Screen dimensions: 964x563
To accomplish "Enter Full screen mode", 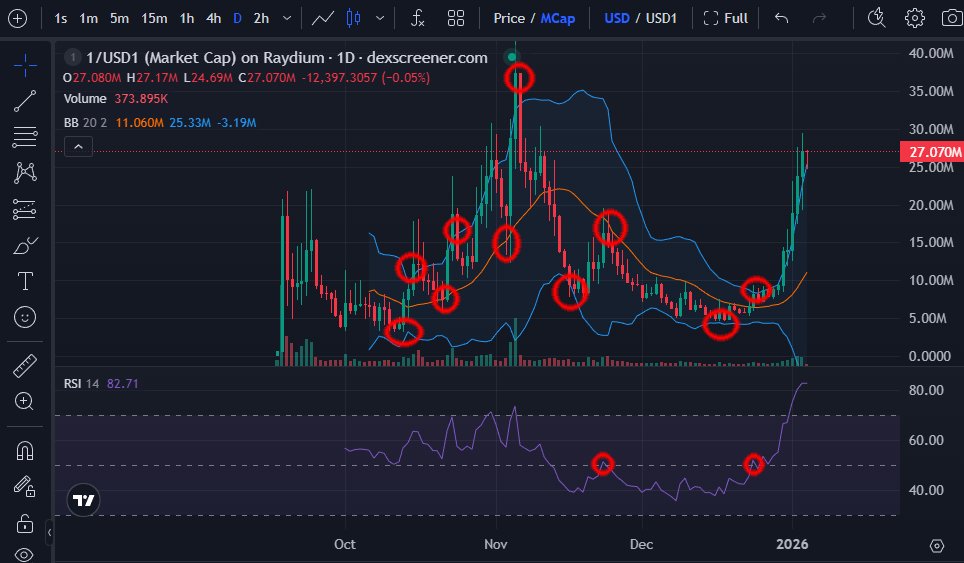I will pyautogui.click(x=725, y=18).
